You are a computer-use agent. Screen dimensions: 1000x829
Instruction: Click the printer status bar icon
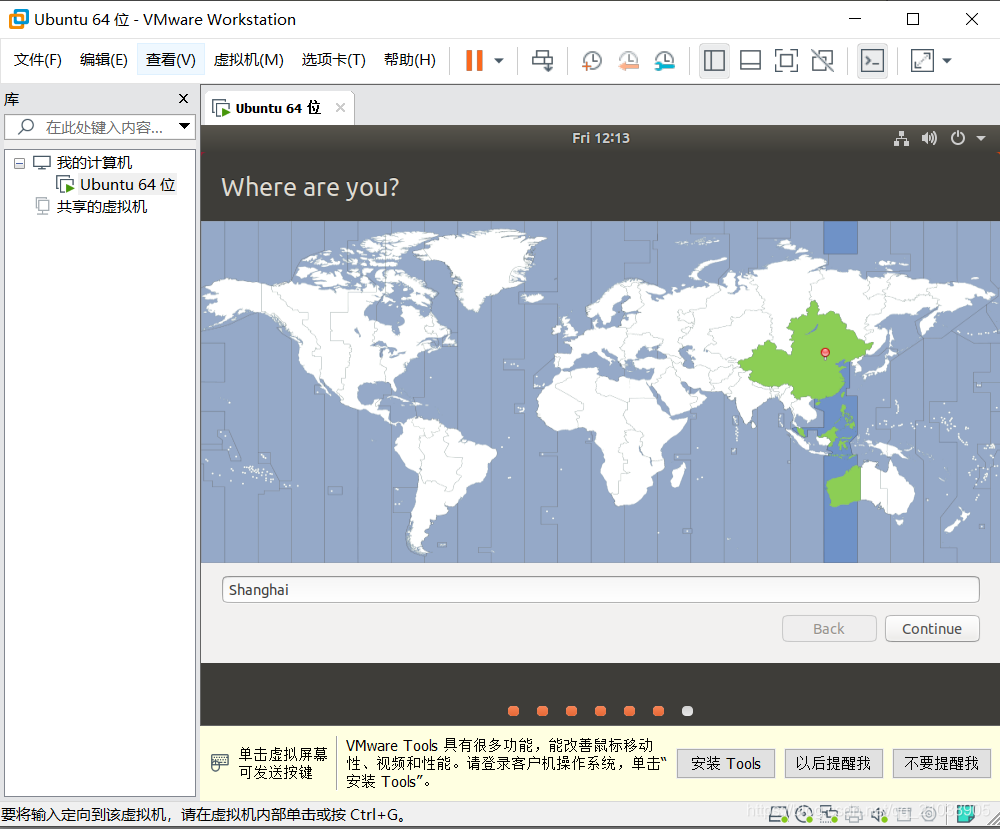(853, 814)
